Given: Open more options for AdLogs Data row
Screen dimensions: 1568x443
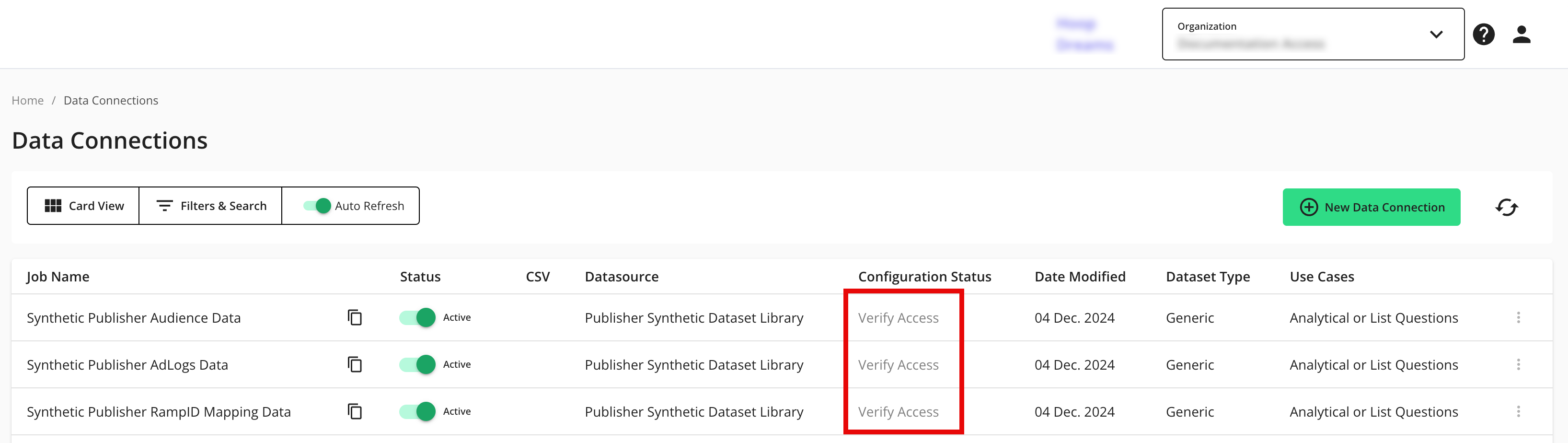Looking at the screenshot, I should [1518, 364].
